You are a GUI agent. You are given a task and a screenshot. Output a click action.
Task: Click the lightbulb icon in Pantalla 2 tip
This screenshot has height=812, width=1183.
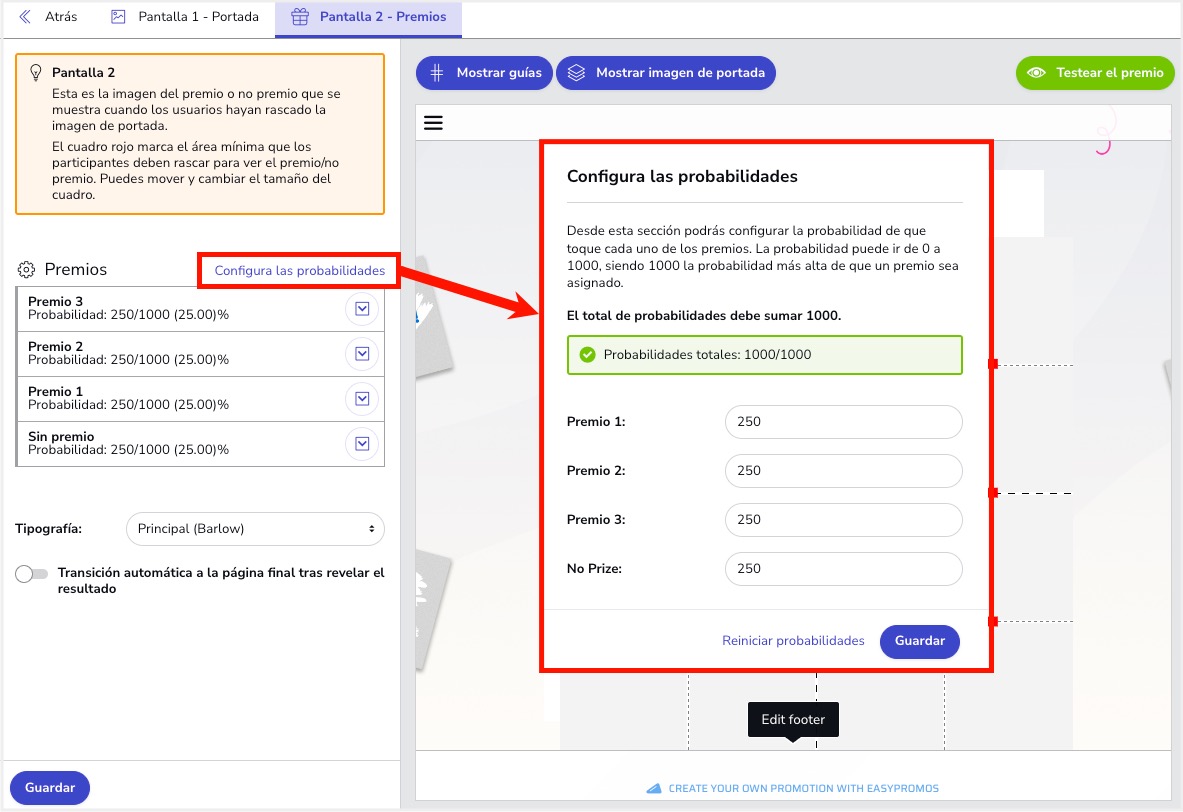[x=36, y=73]
